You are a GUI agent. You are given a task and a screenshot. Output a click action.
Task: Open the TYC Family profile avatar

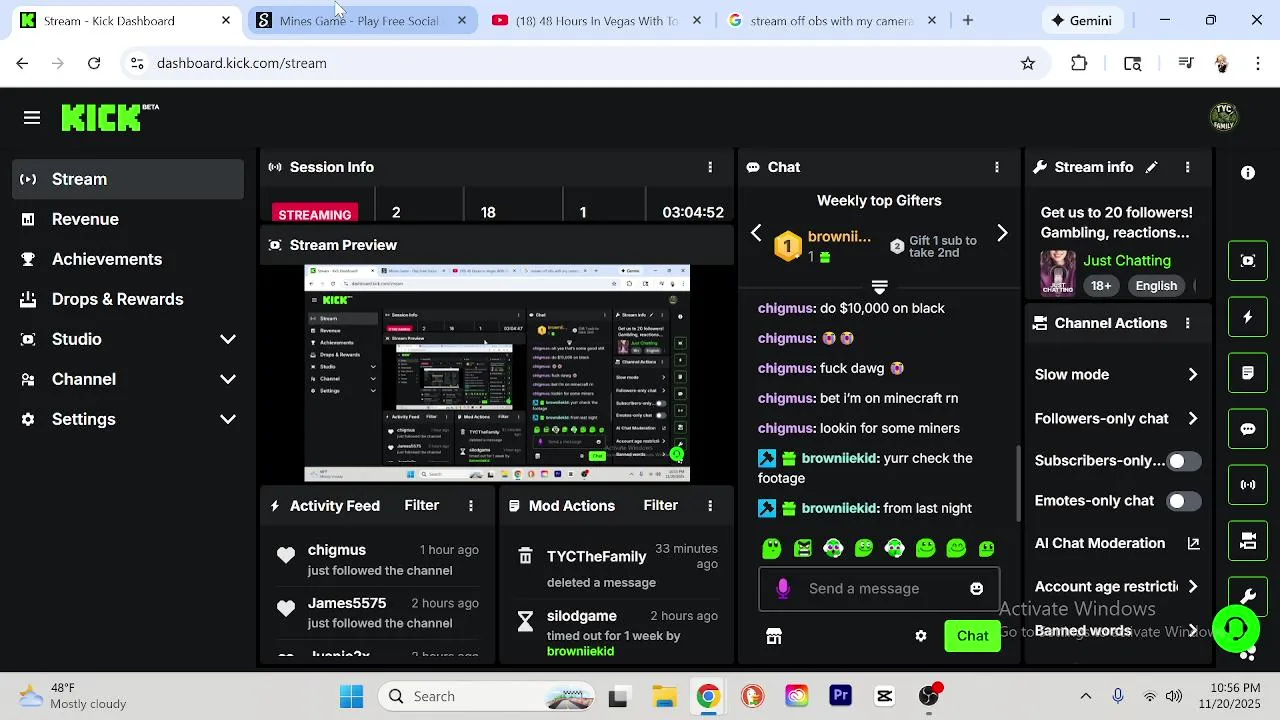point(1224,117)
